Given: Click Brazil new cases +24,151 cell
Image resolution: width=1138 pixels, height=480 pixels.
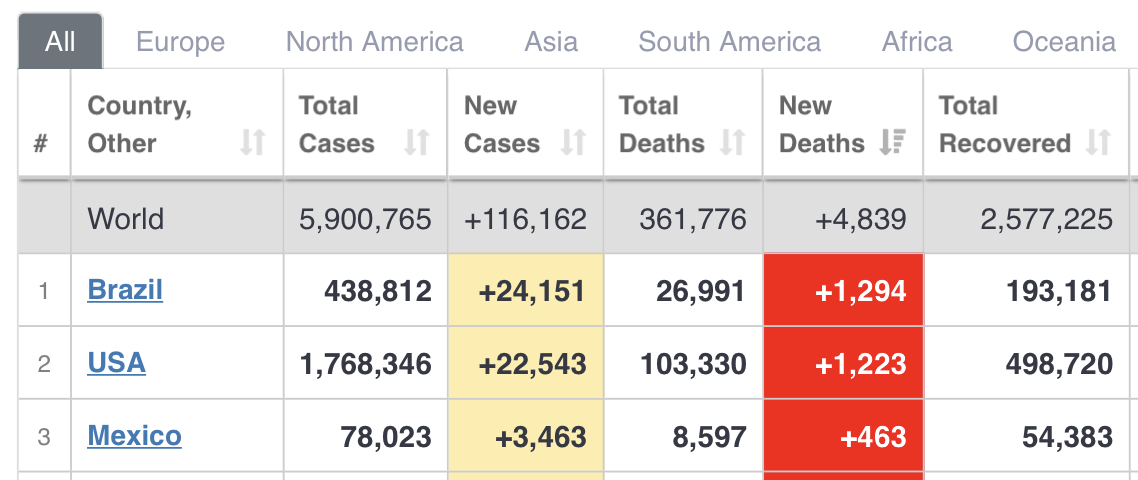Looking at the screenshot, I should pos(525,290).
